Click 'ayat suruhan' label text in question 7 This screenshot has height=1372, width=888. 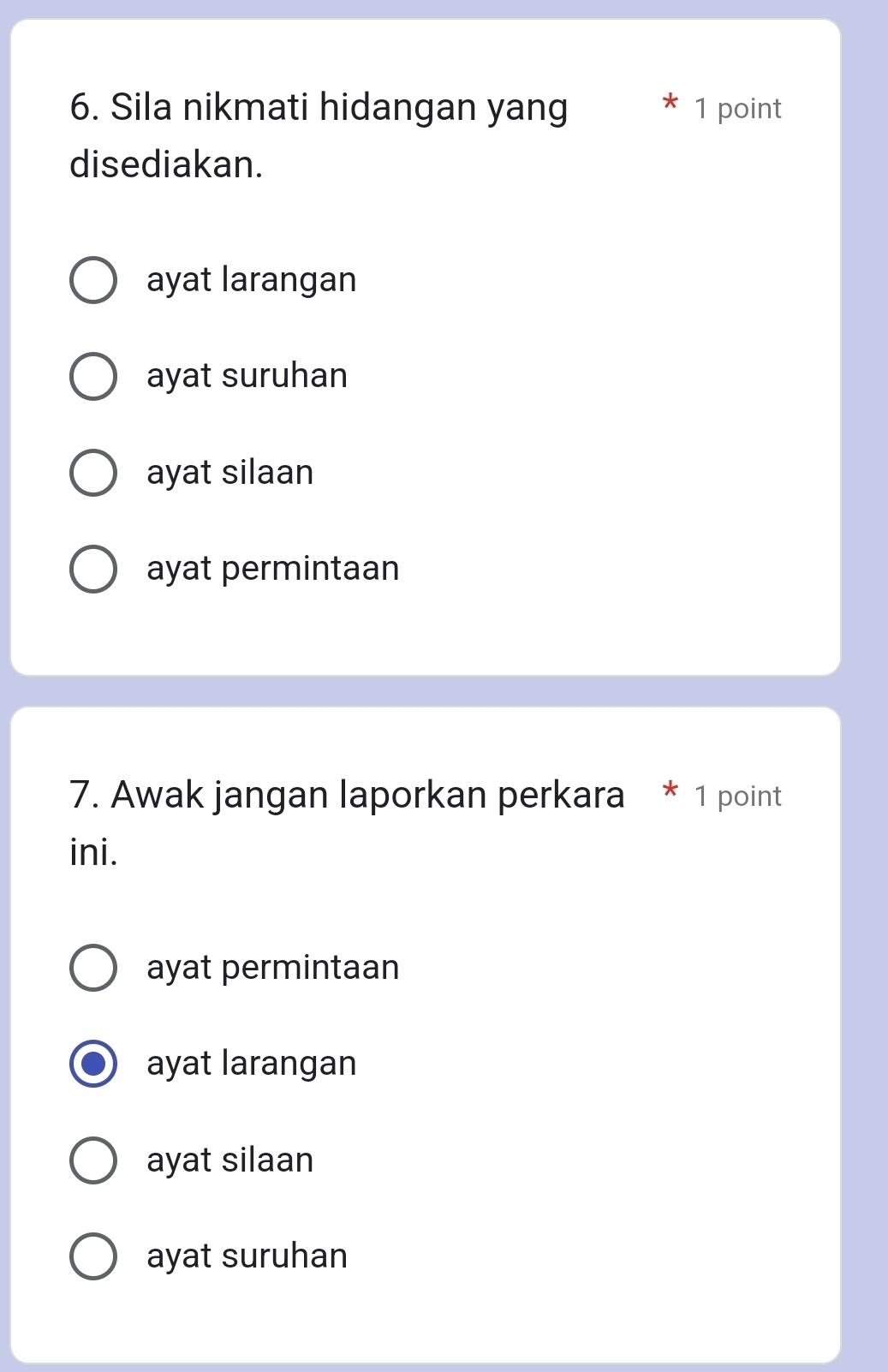pyautogui.click(x=247, y=1256)
